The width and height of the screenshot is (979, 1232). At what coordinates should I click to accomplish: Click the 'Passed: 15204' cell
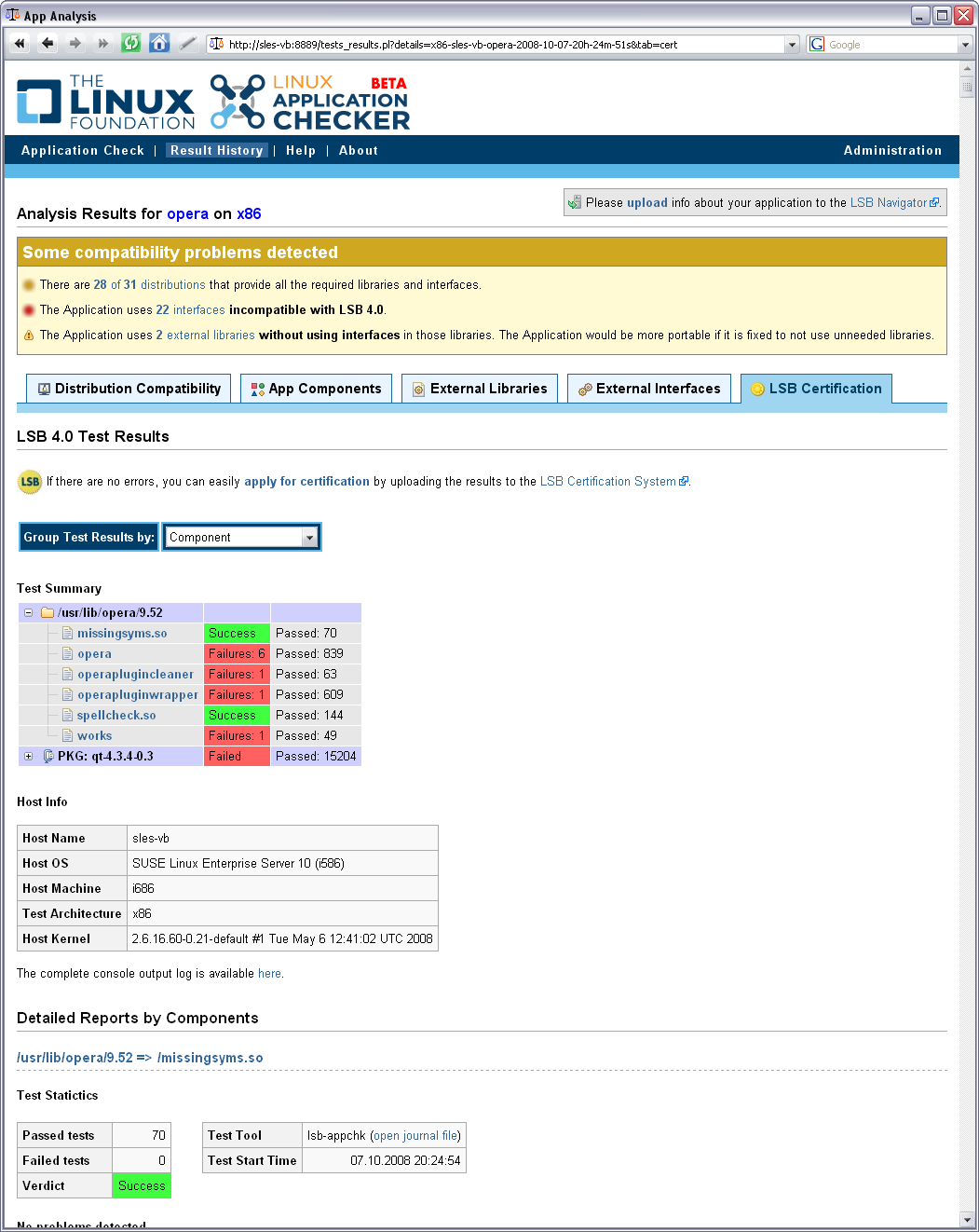point(316,756)
